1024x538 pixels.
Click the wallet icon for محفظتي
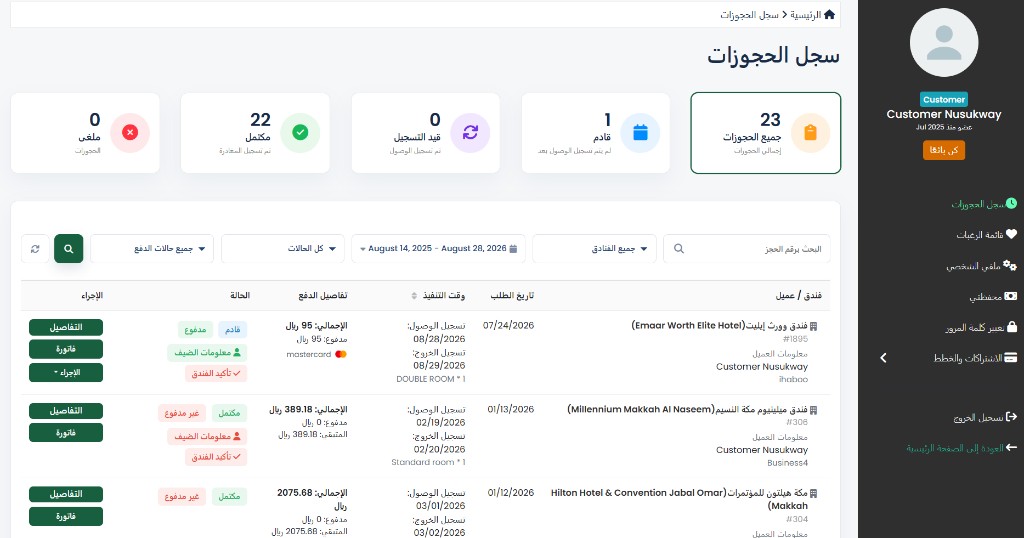coord(1010,296)
